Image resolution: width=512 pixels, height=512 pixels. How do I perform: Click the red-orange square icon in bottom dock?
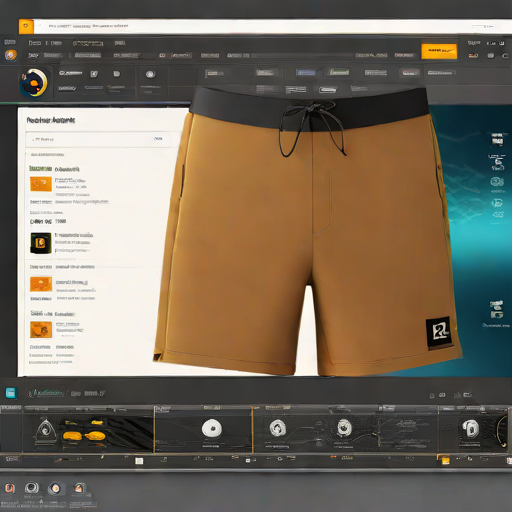[x=10, y=488]
